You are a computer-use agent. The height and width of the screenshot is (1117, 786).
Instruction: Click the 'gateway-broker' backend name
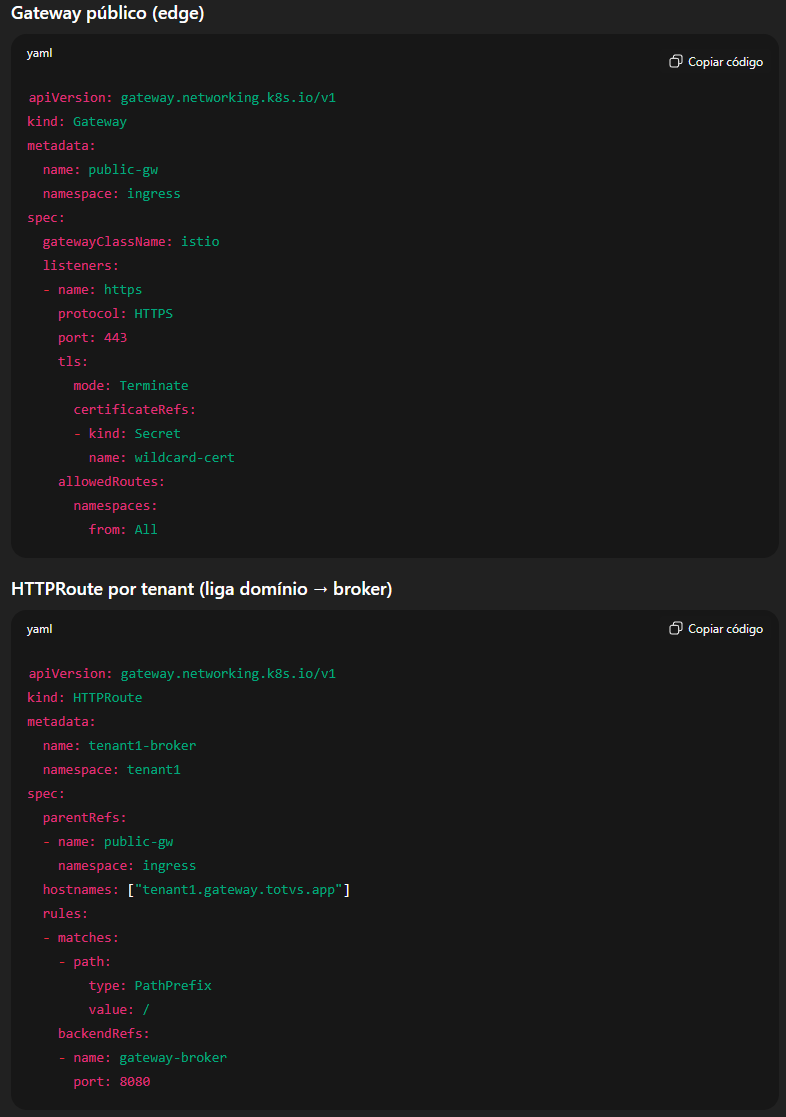point(175,1057)
